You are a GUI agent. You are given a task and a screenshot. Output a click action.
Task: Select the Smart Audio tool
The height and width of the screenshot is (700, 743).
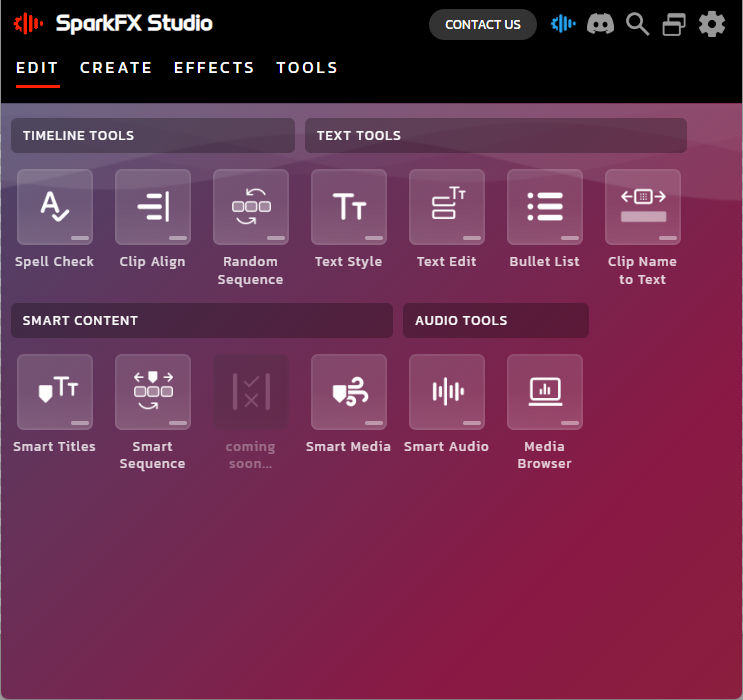coord(447,392)
